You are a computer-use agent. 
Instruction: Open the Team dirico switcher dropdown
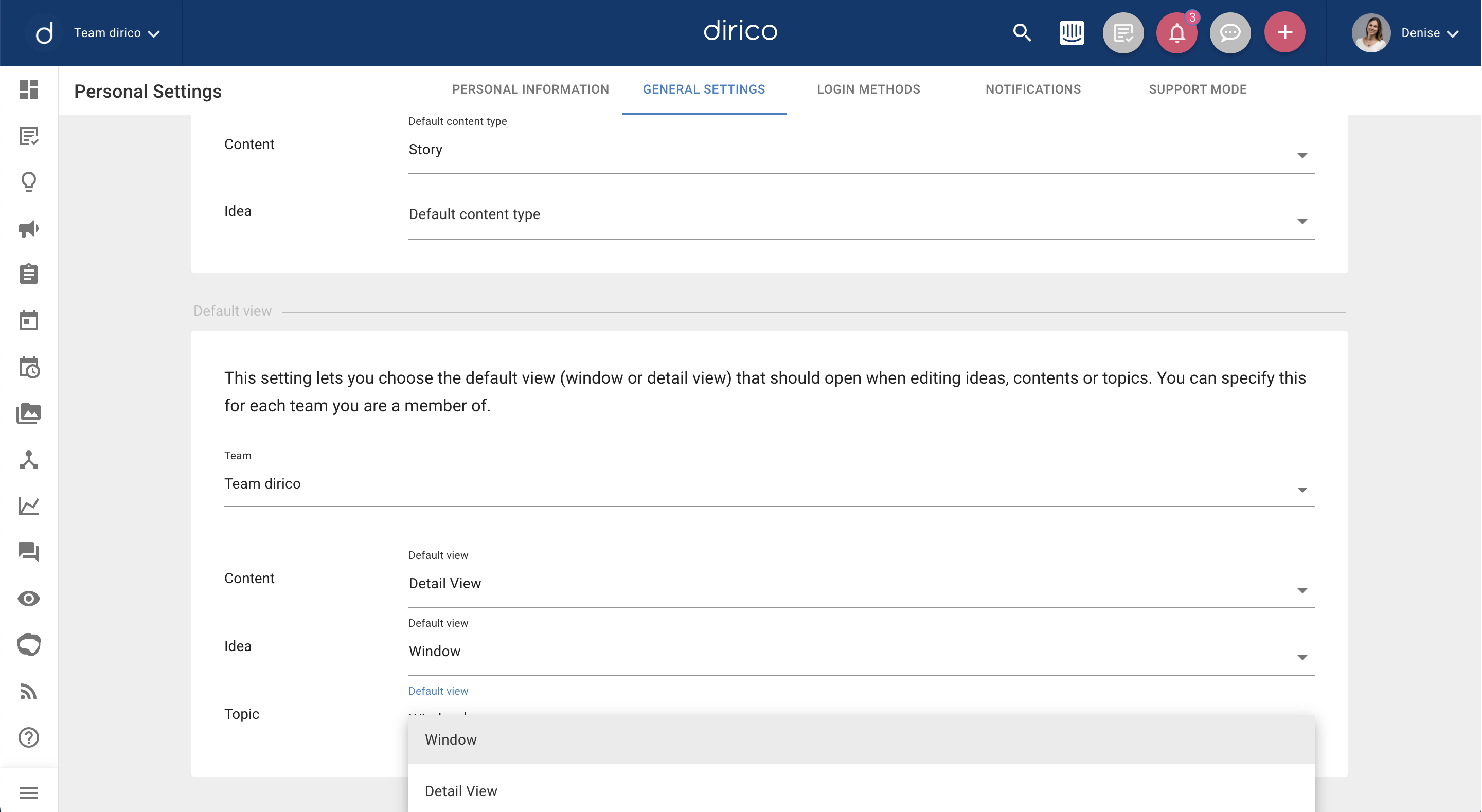pyautogui.click(x=117, y=33)
